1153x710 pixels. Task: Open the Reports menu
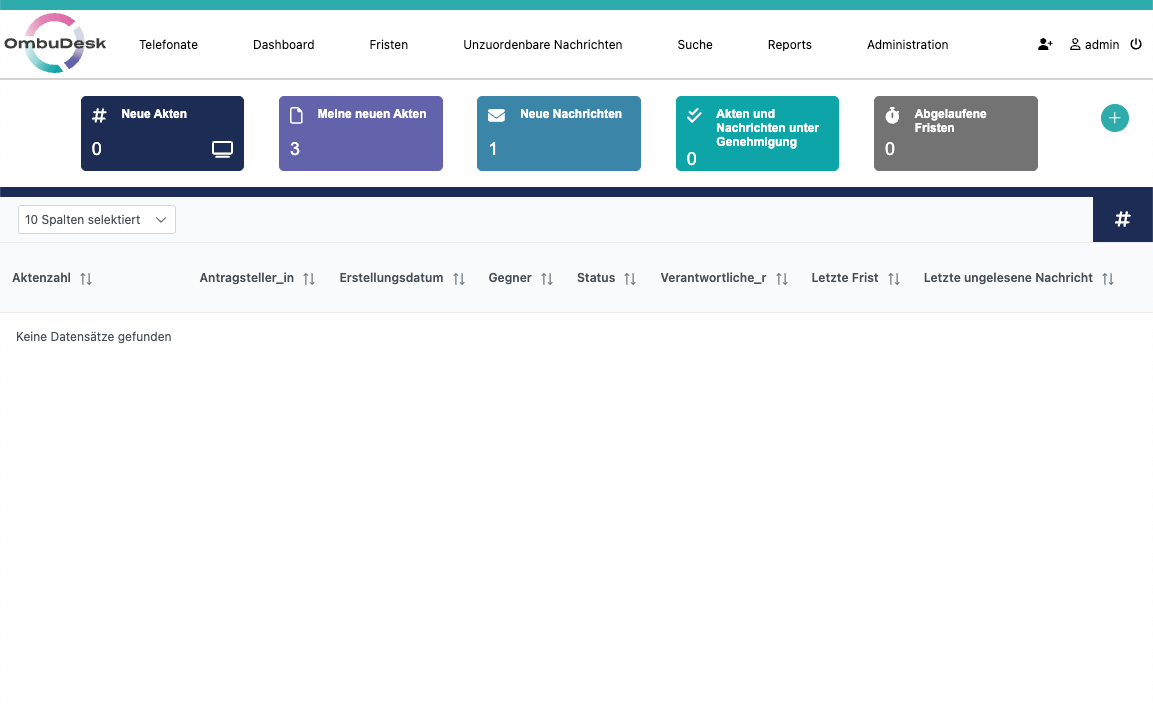click(x=790, y=45)
